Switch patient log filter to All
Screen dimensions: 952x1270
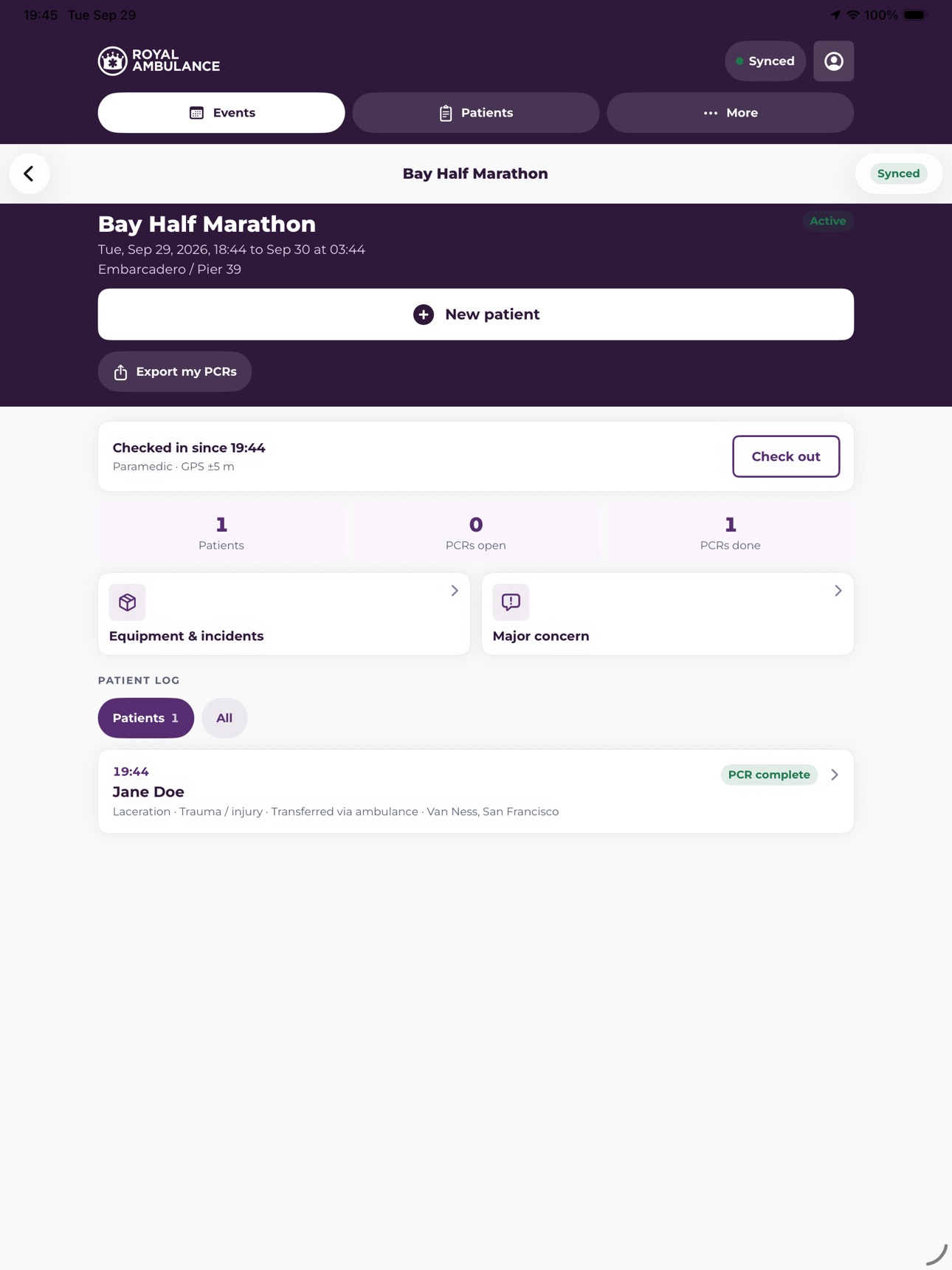coord(224,718)
